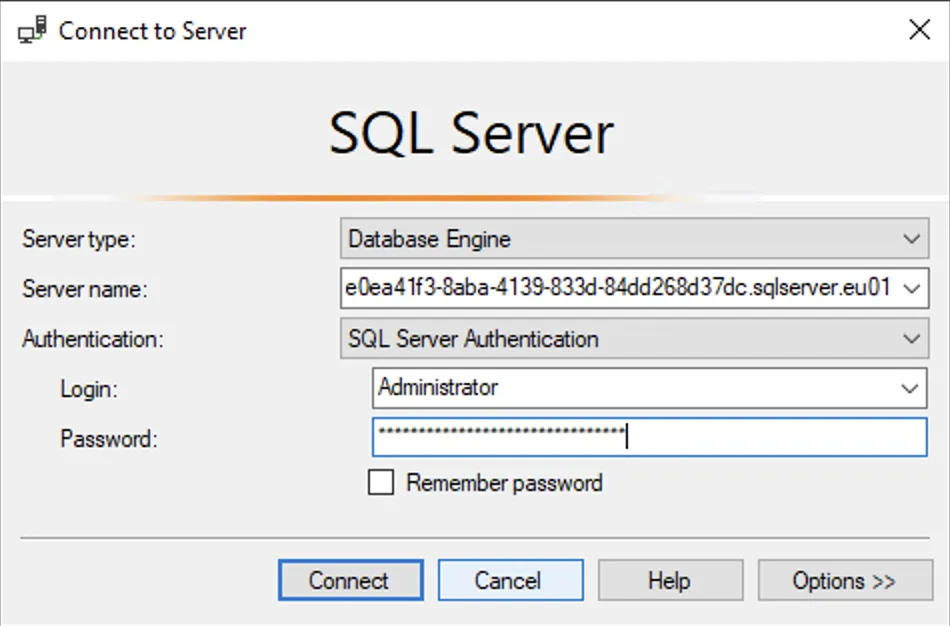The width and height of the screenshot is (950, 626).
Task: Open Help for the connection dialog
Action: (670, 580)
